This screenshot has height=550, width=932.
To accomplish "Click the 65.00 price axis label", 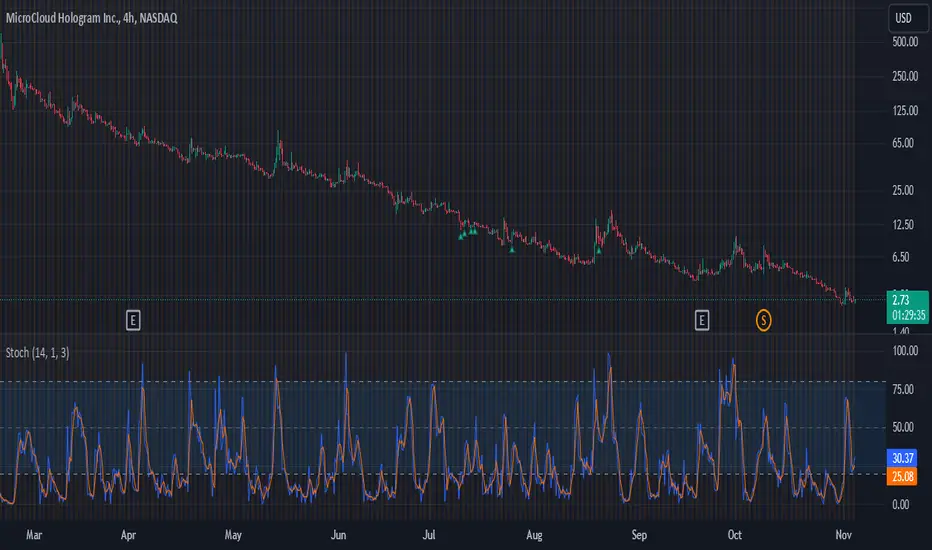I will tap(903, 143).
